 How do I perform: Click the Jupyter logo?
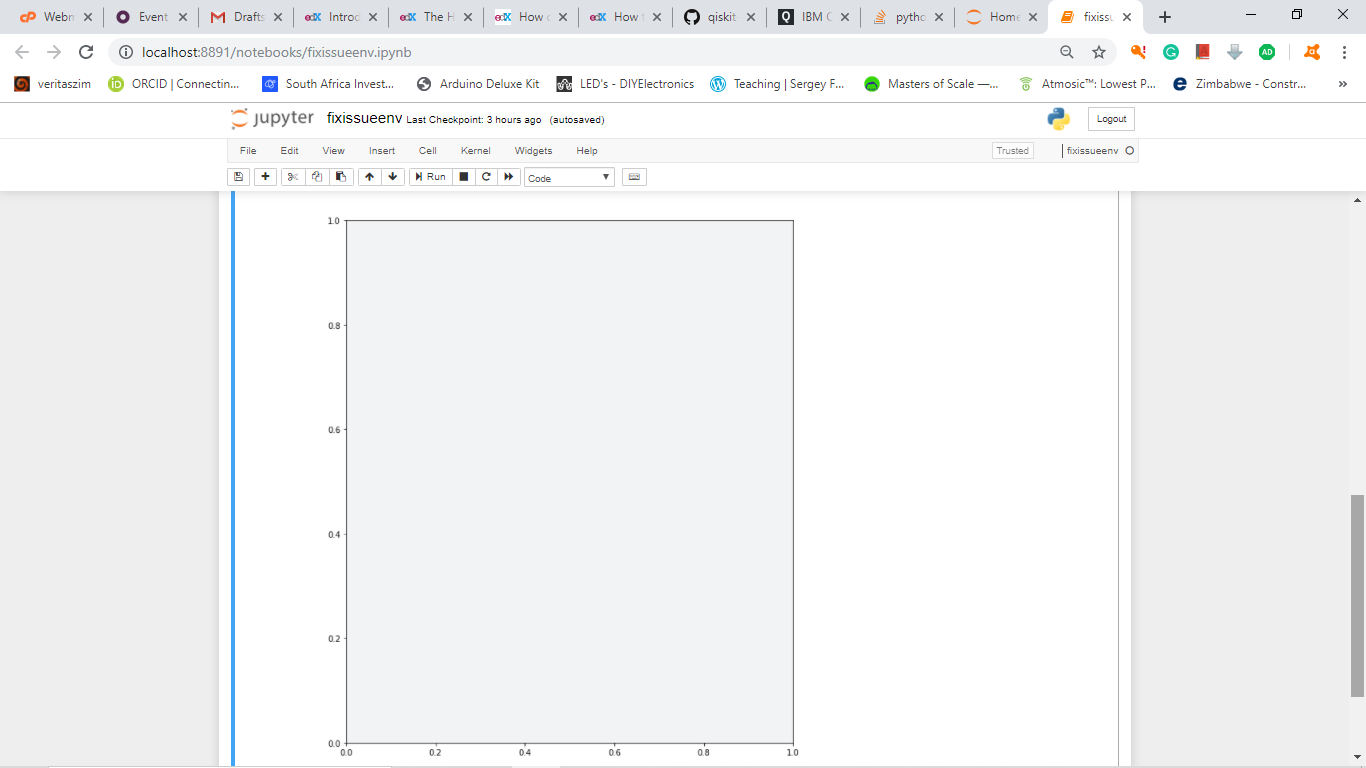272,119
